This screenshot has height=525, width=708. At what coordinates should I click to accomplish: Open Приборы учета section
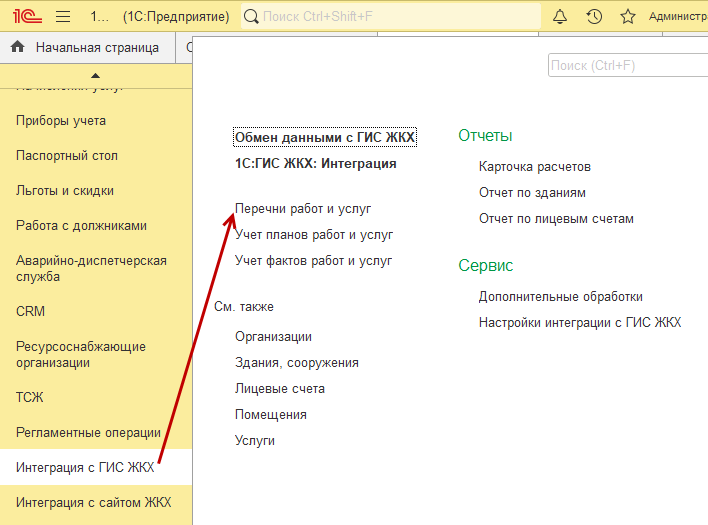tap(61, 121)
